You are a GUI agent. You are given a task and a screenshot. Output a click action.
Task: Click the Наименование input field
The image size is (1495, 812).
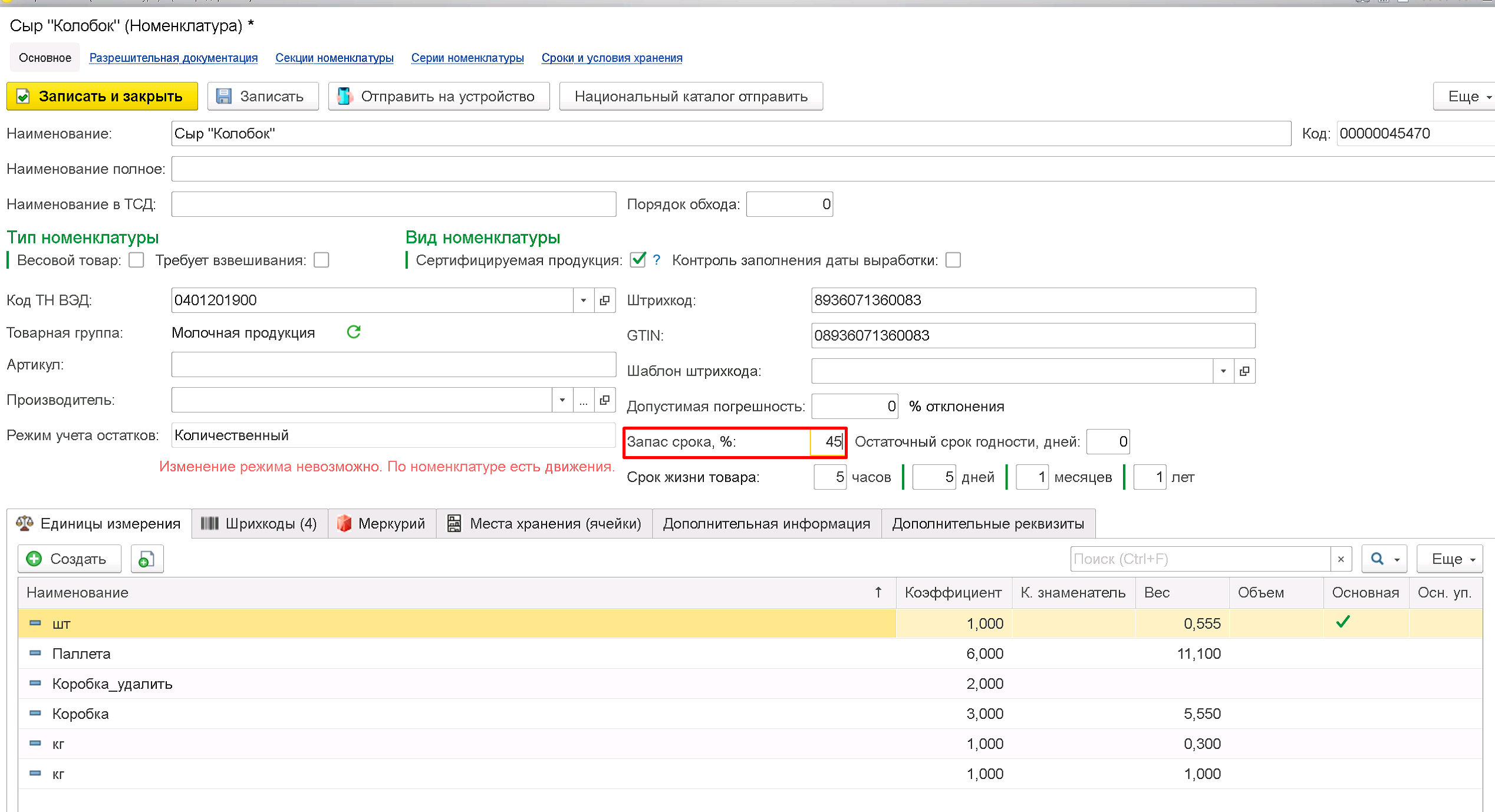731,134
